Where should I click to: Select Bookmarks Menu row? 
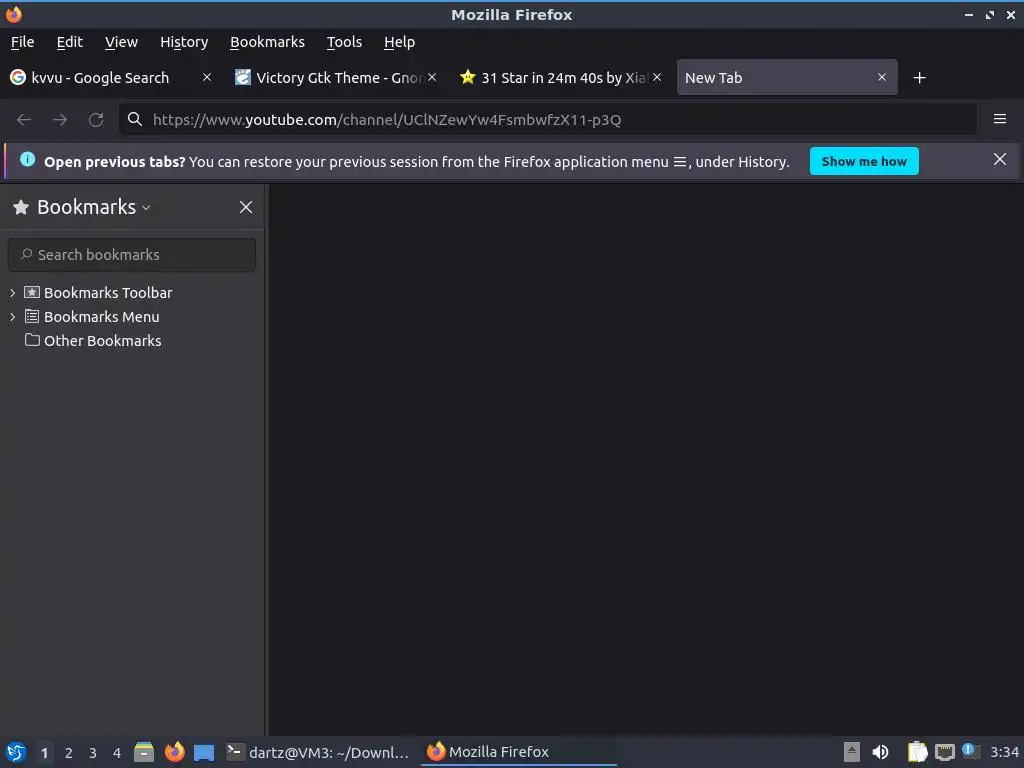132,317
